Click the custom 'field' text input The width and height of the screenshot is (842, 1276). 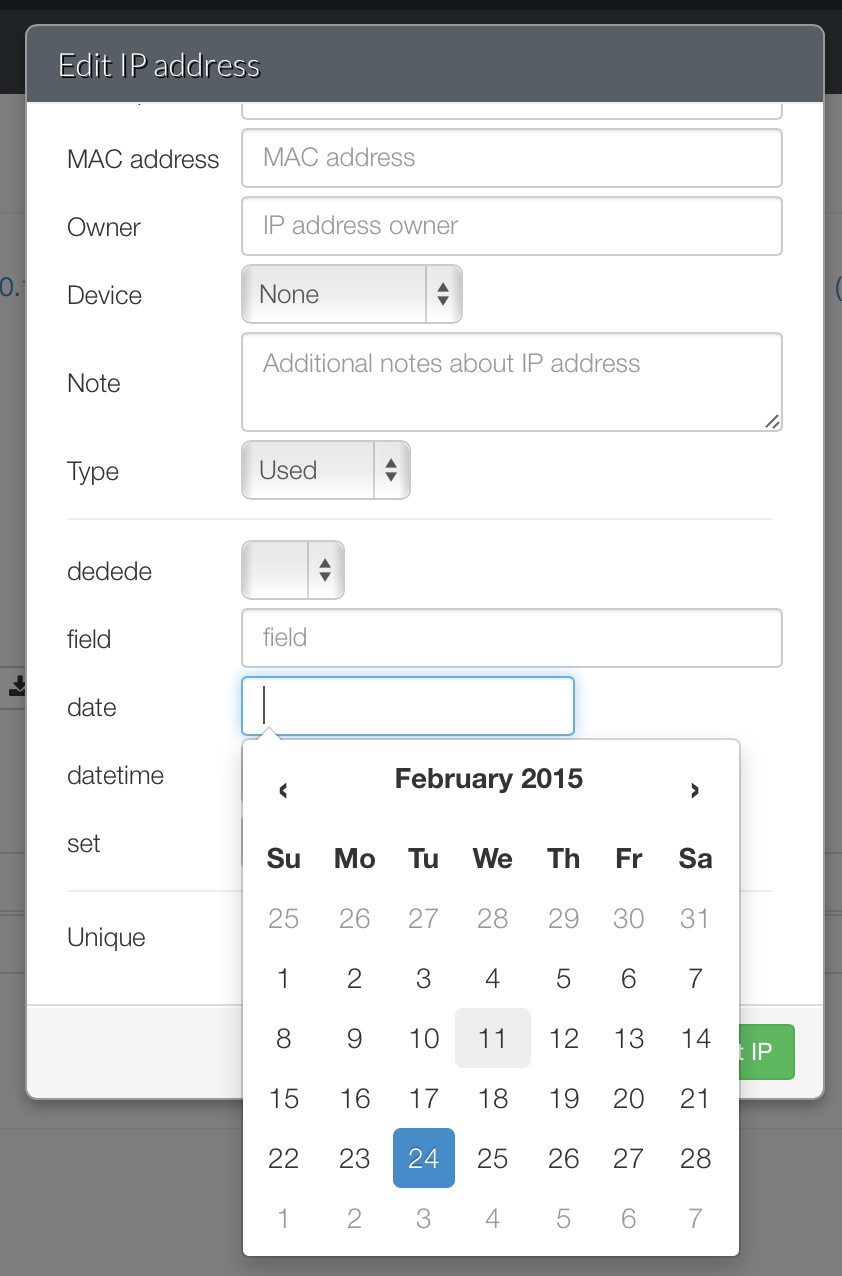511,638
